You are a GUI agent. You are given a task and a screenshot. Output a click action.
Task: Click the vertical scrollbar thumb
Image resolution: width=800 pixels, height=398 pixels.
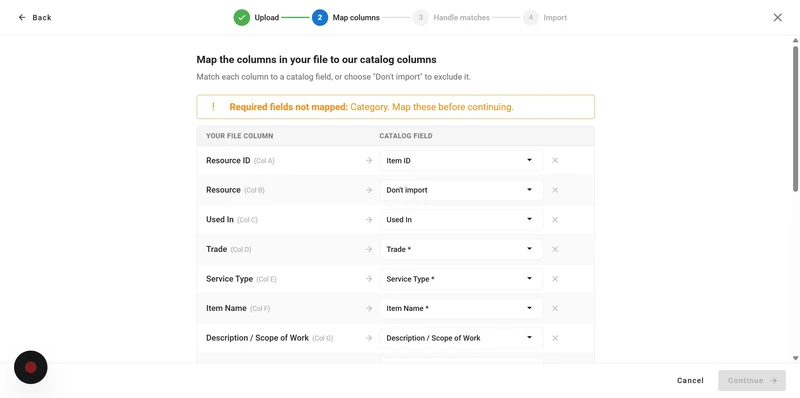coord(795,118)
